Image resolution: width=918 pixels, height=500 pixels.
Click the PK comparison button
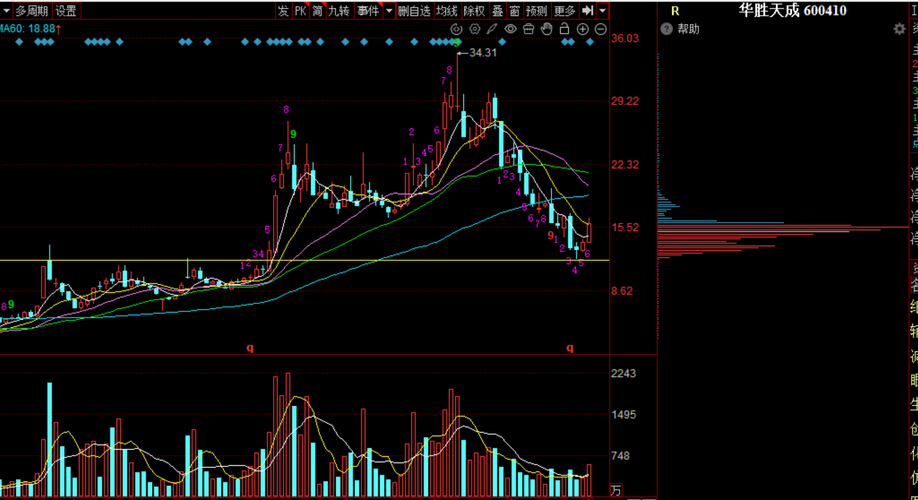coord(300,11)
